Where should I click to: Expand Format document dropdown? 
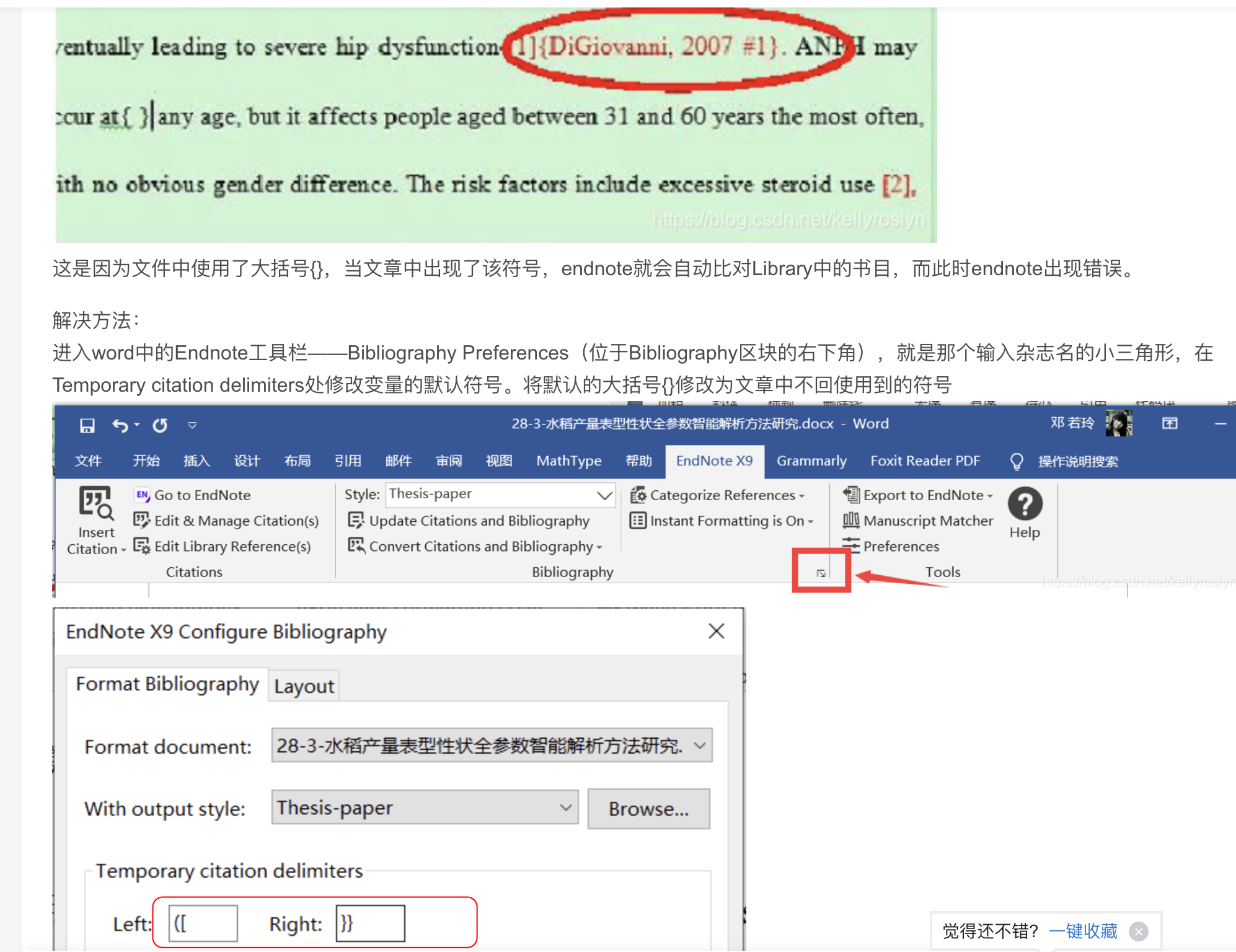(x=699, y=746)
